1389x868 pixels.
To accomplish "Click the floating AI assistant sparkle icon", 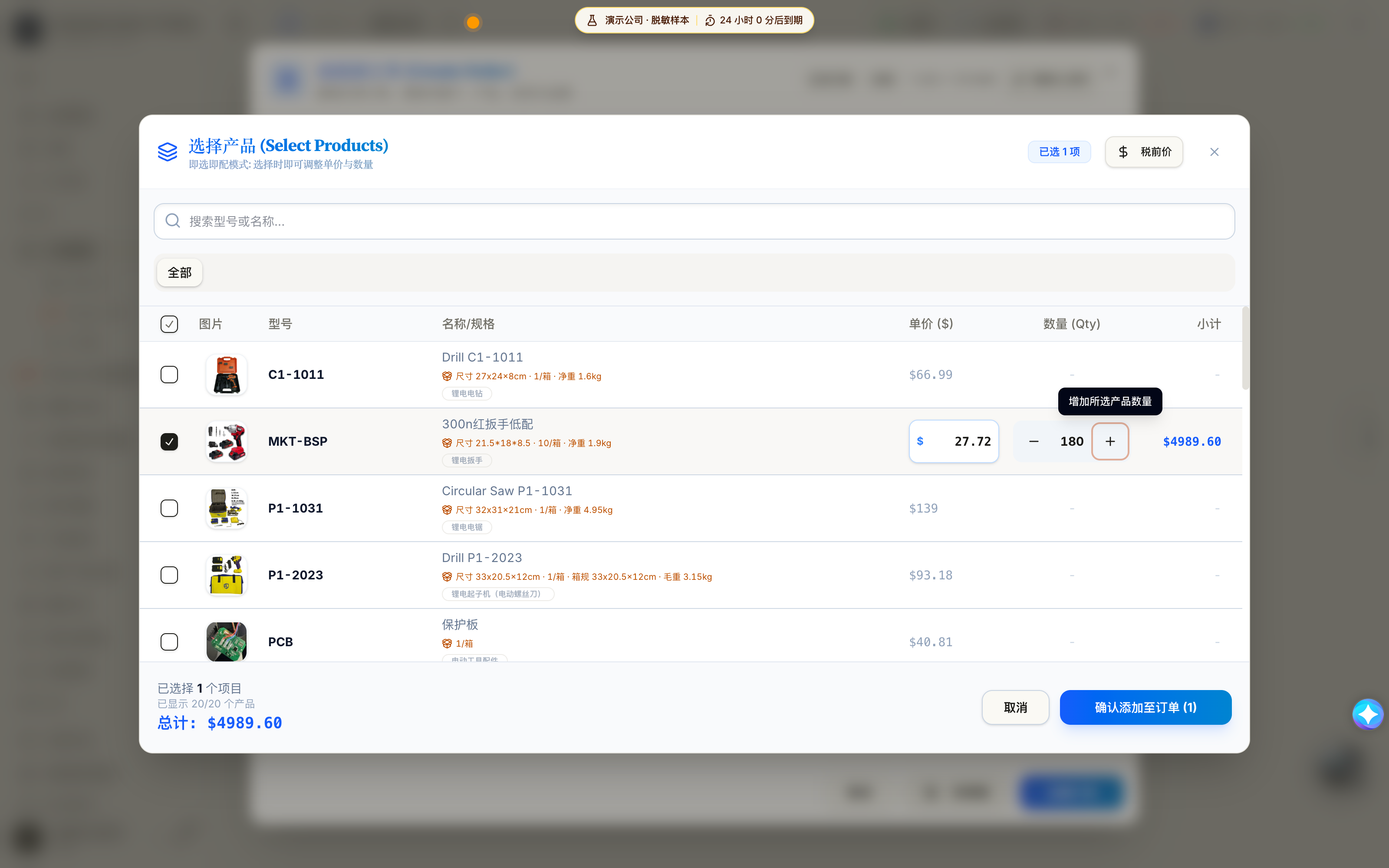I will click(x=1367, y=713).
